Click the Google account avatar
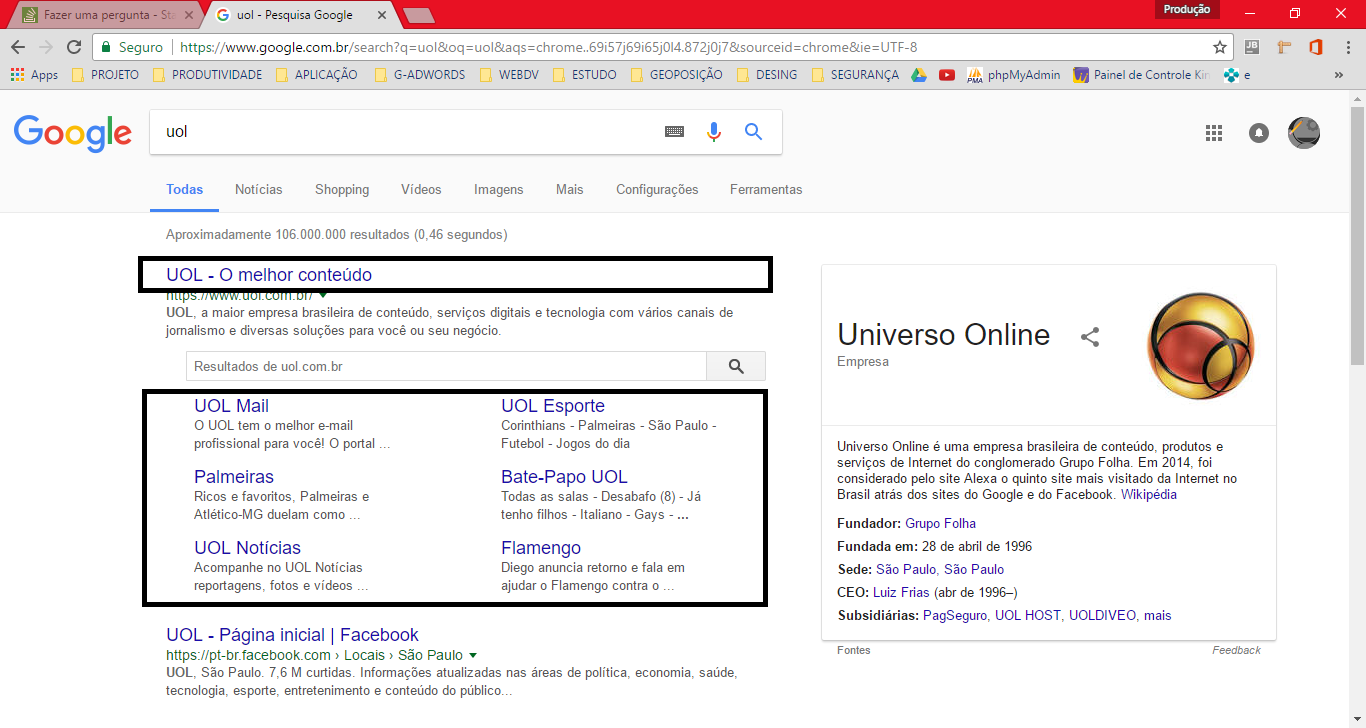Screen dimensions: 1366x728 [1304, 133]
